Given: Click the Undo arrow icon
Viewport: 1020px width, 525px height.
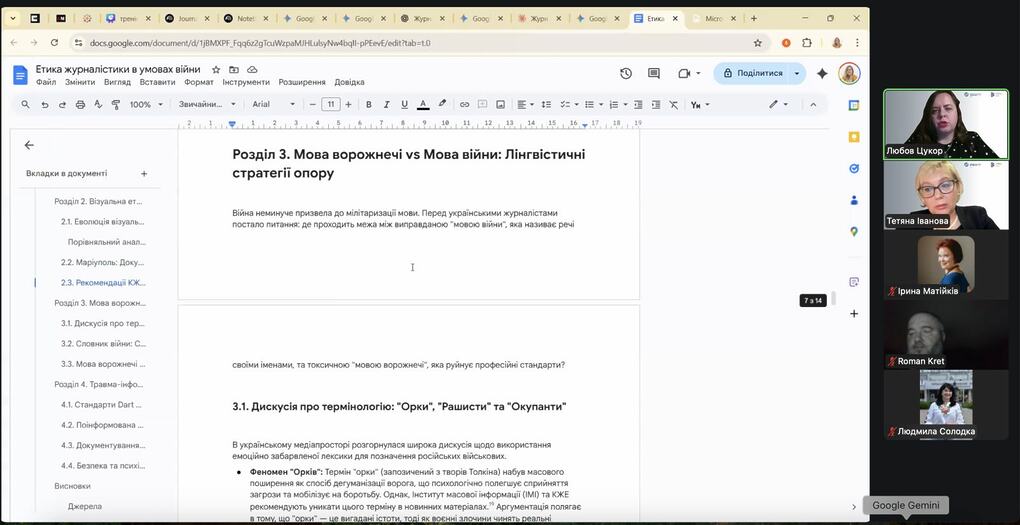Looking at the screenshot, I should 44,104.
